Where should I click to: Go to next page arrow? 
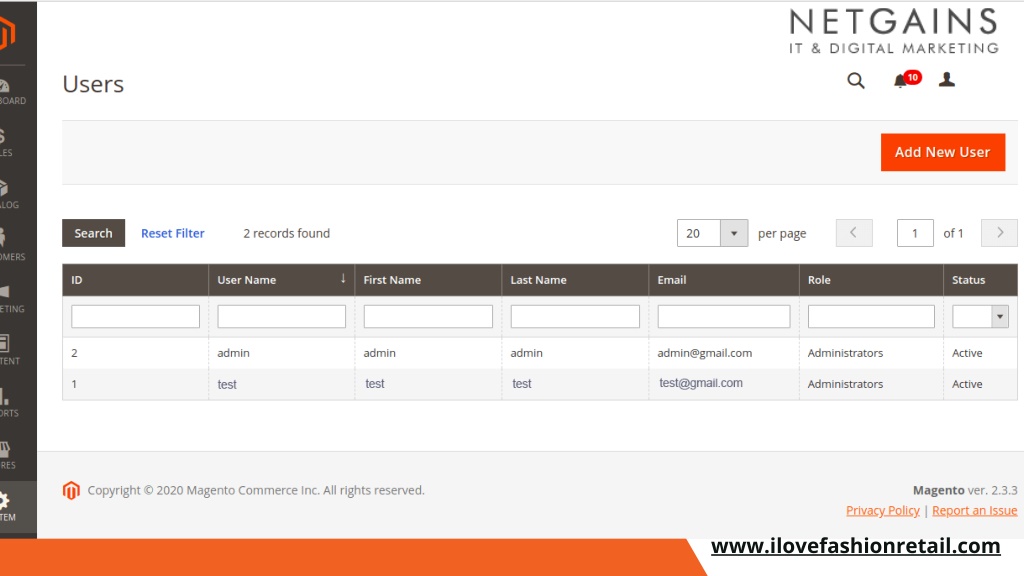[x=999, y=233]
